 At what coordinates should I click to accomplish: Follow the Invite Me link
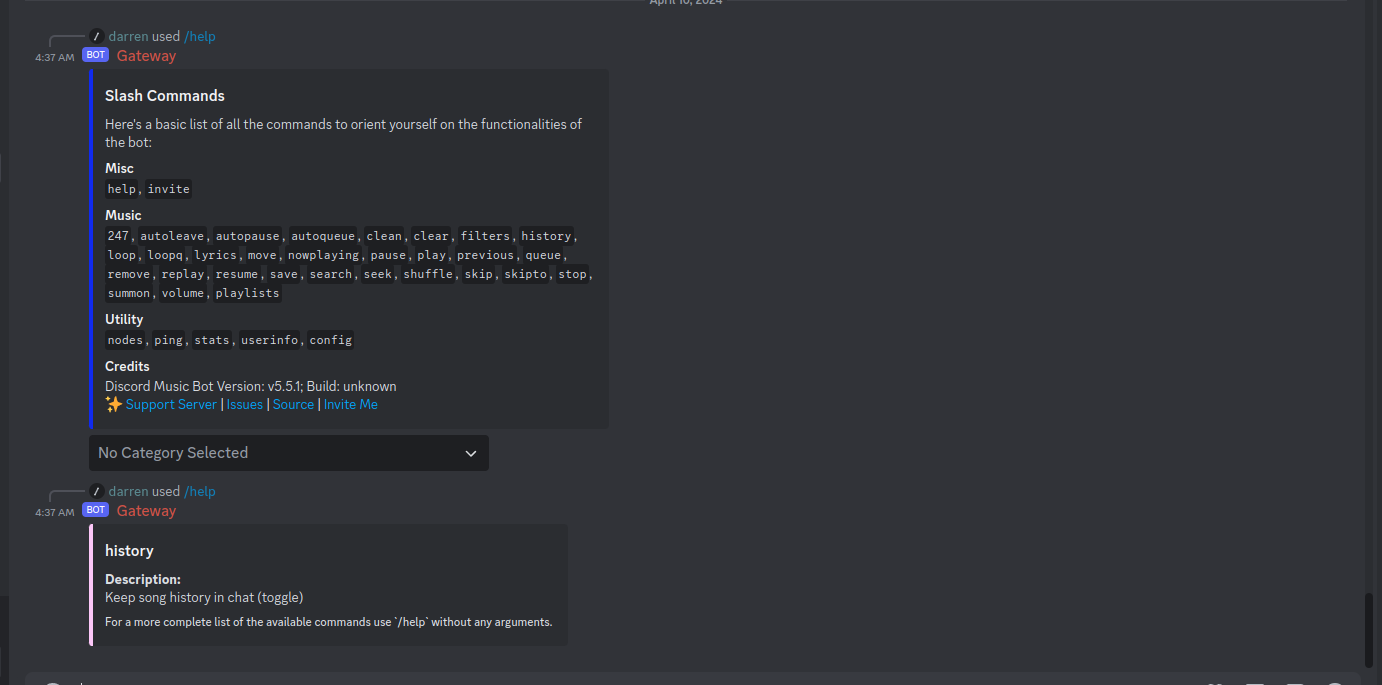coord(351,404)
